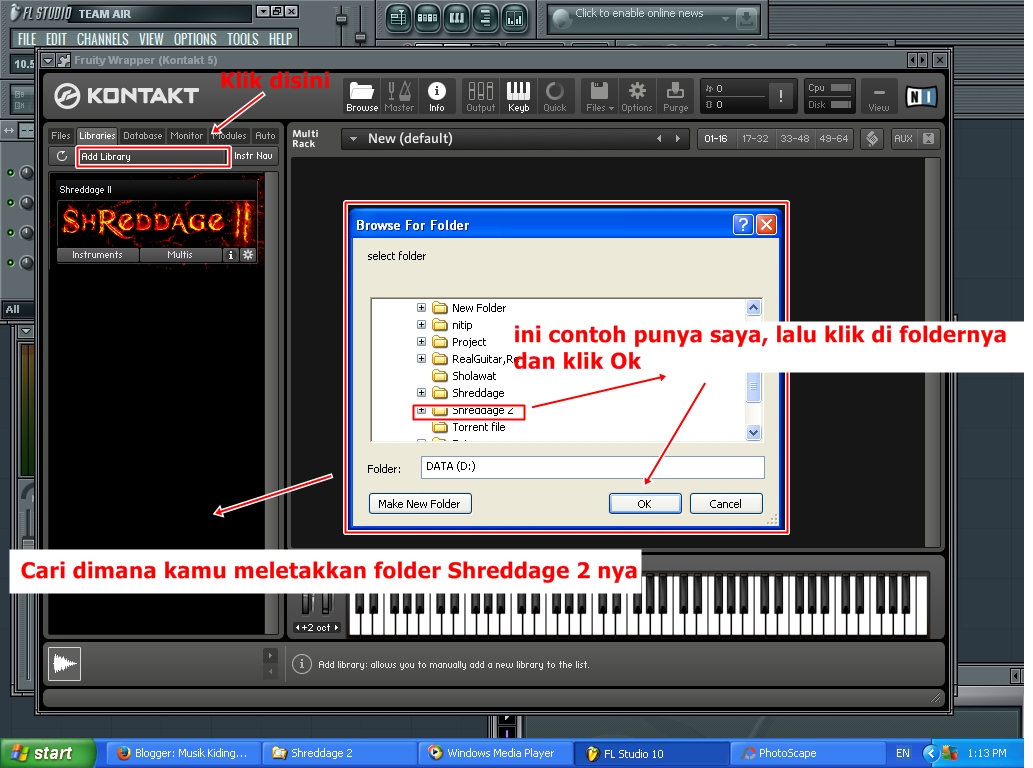Open Shreddage II Multis list

(x=180, y=255)
